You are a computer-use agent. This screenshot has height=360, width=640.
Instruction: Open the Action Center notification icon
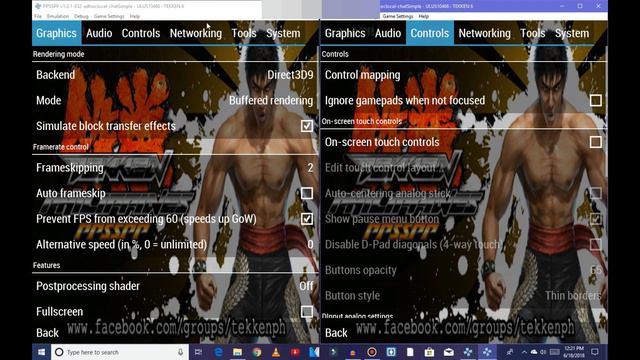(595, 352)
